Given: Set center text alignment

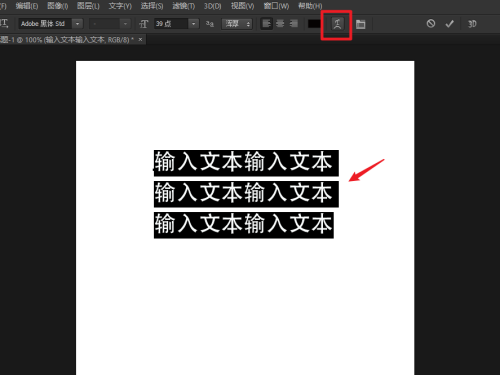Looking at the screenshot, I should tap(280, 24).
